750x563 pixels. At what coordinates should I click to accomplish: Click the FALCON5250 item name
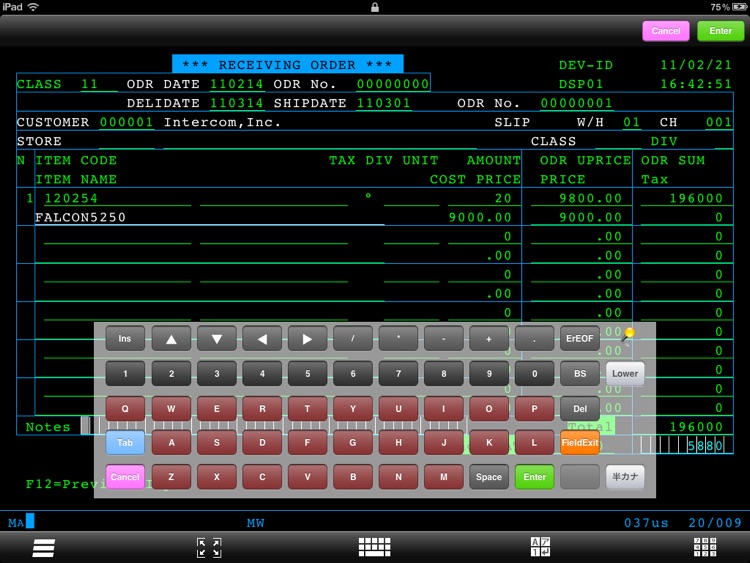tap(80, 218)
